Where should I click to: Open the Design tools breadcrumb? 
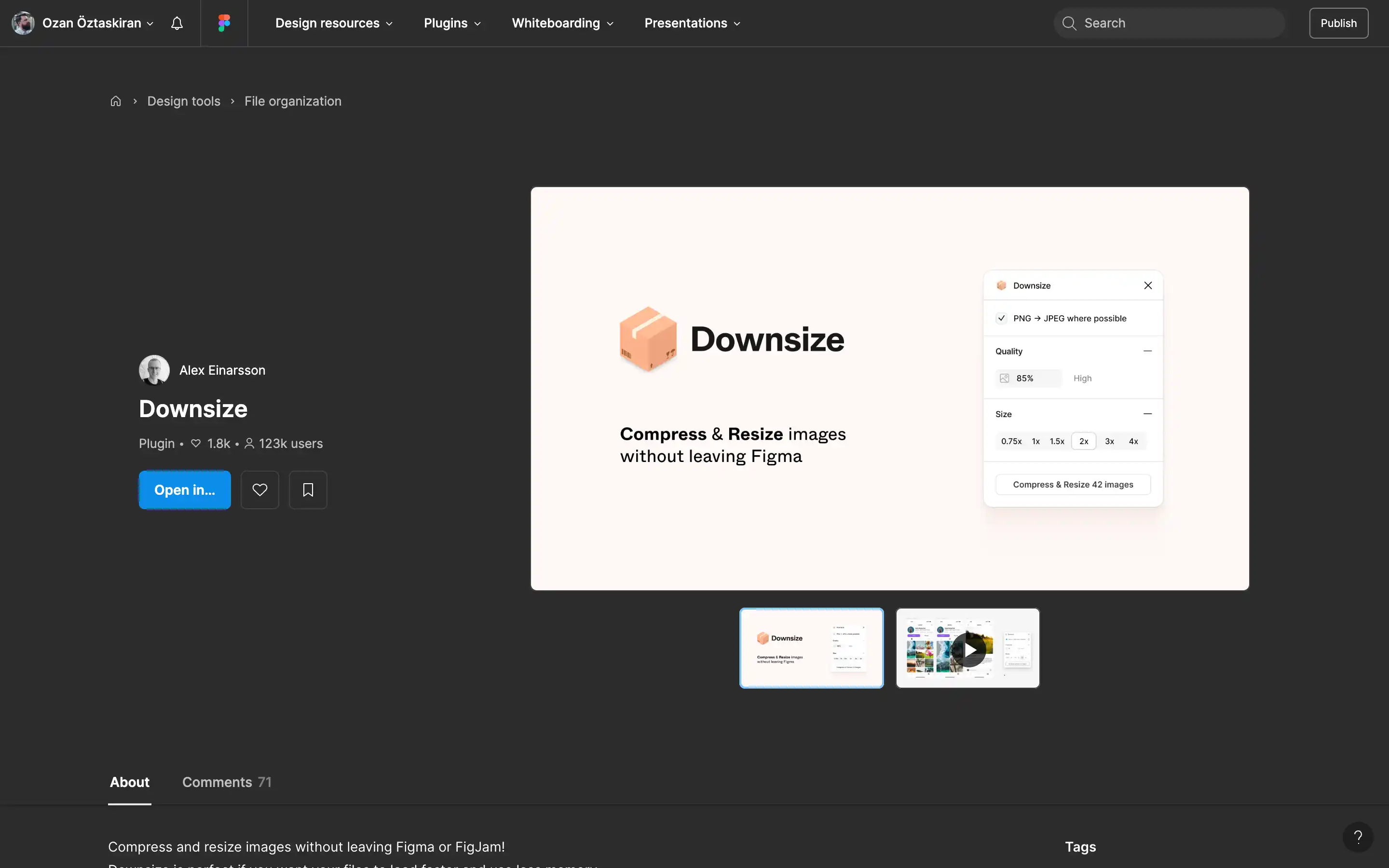coord(184,101)
